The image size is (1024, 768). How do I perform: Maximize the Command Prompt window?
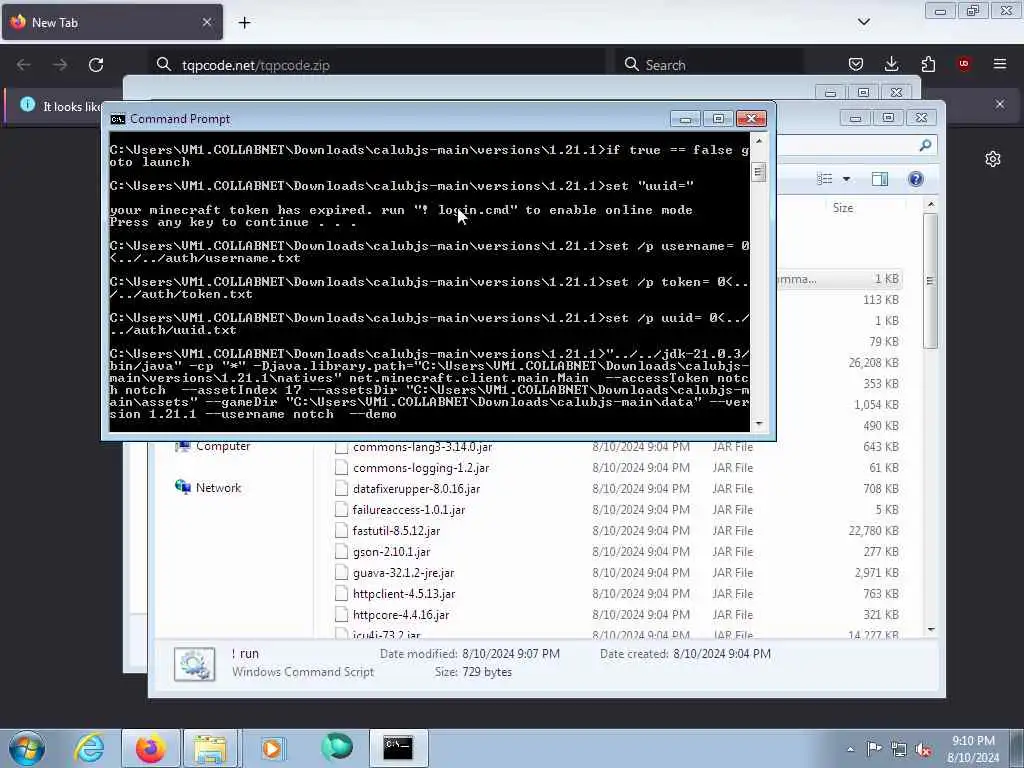coord(718,118)
